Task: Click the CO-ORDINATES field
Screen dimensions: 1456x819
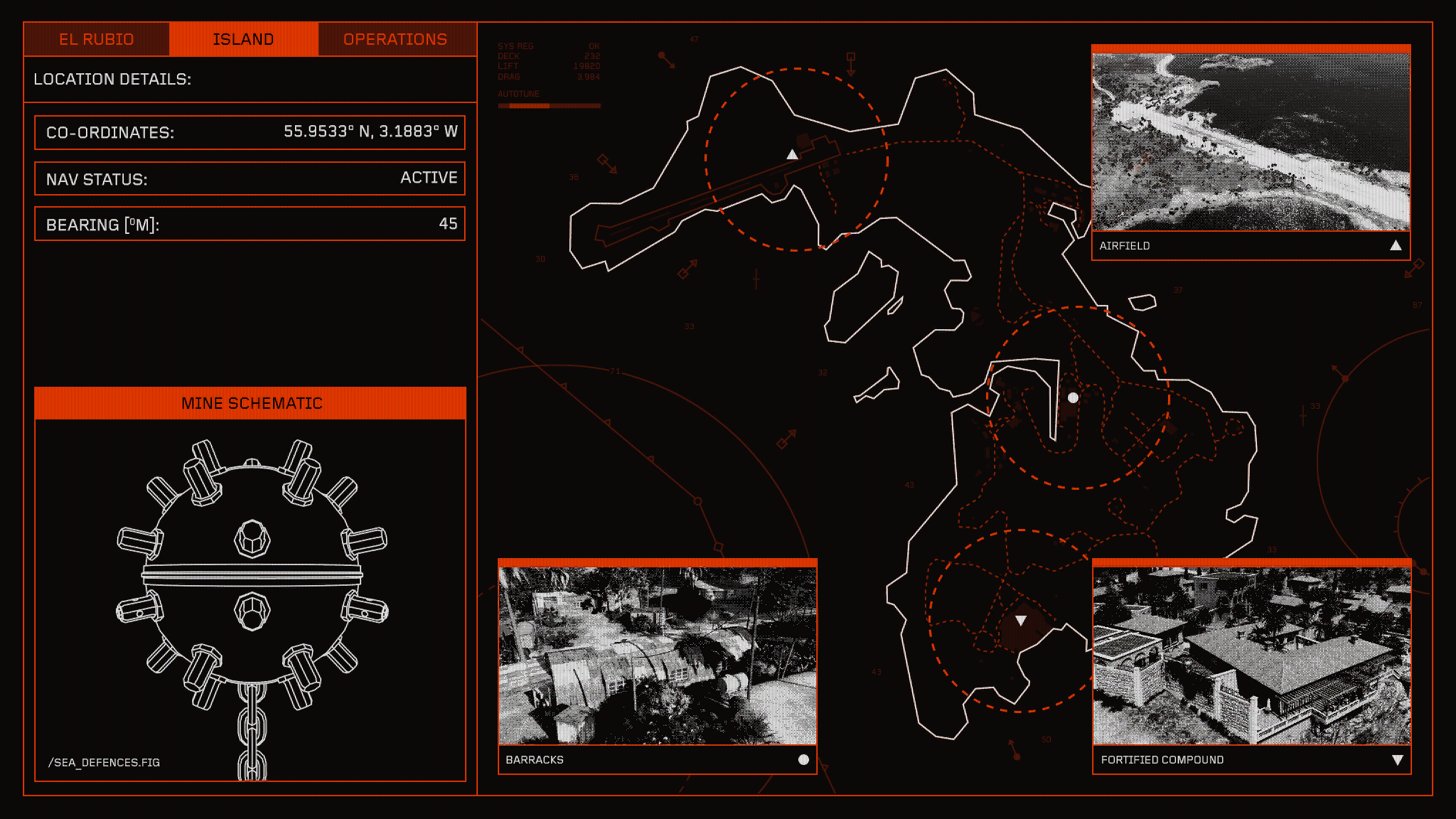Action: pos(250,132)
